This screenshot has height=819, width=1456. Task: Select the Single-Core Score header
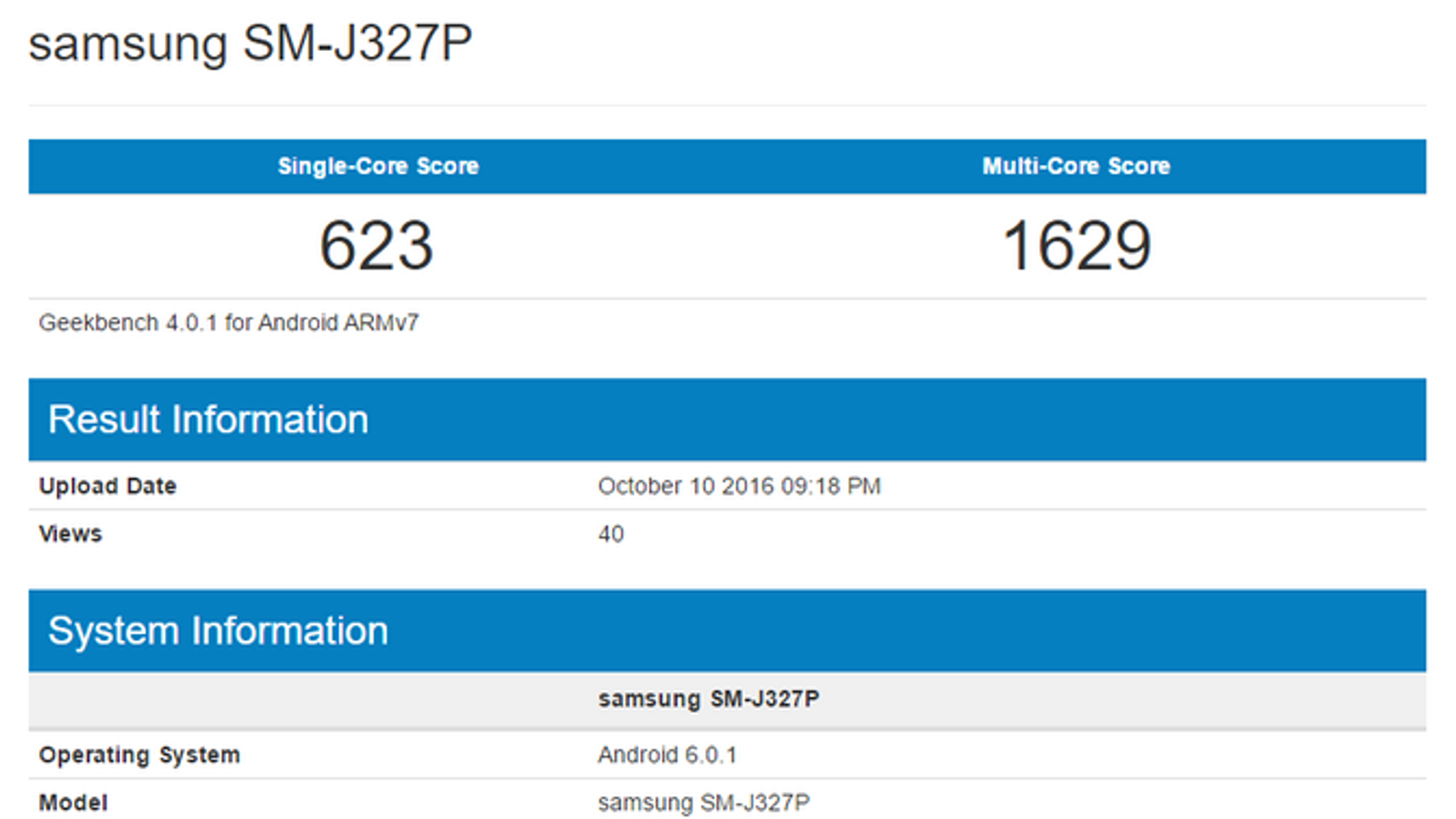pyautogui.click(x=378, y=166)
